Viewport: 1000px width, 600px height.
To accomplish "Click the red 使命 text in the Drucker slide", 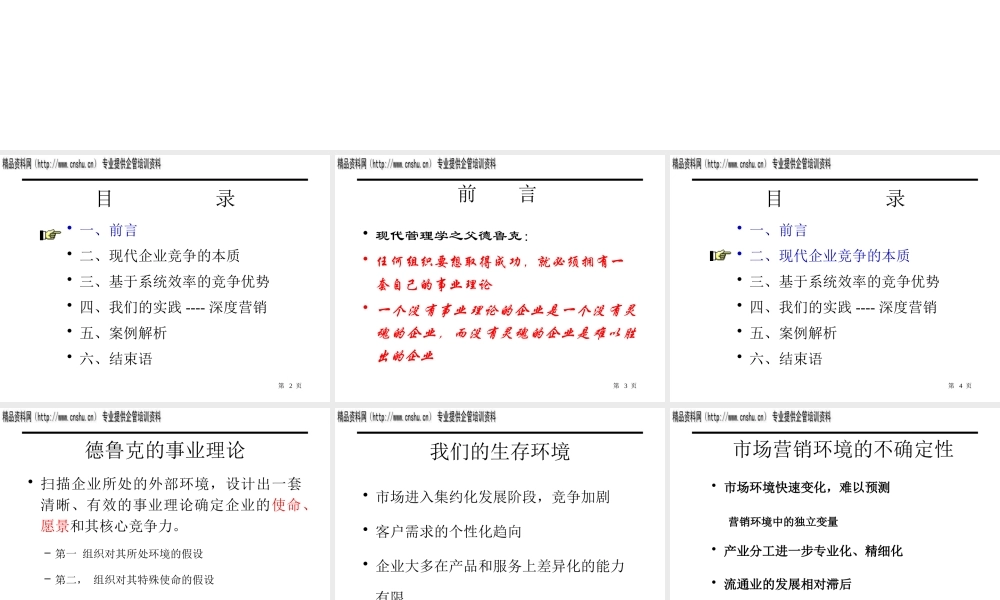I will click(x=290, y=505).
